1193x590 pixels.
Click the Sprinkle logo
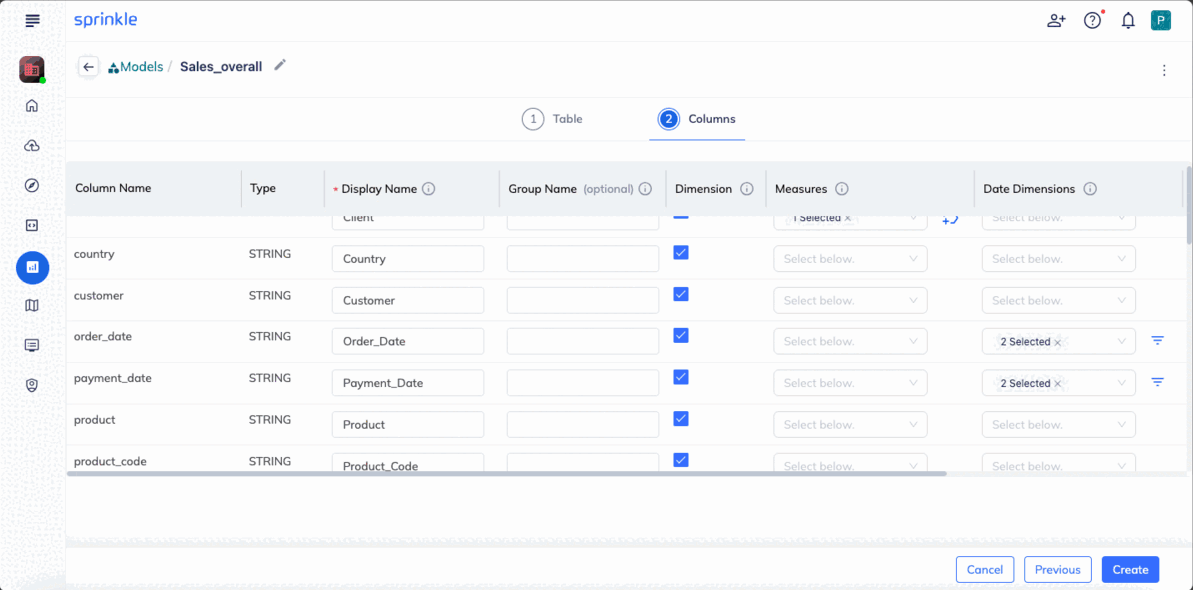[106, 21]
